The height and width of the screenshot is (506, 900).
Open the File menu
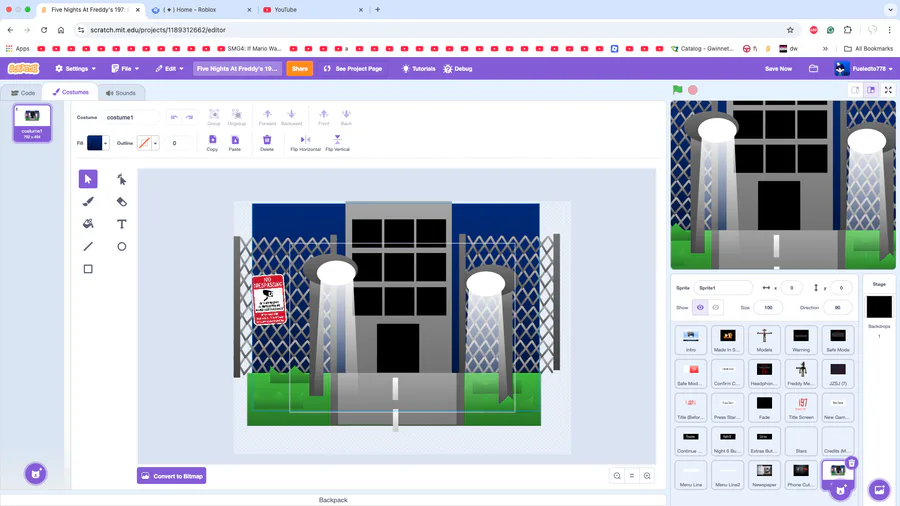coord(125,68)
